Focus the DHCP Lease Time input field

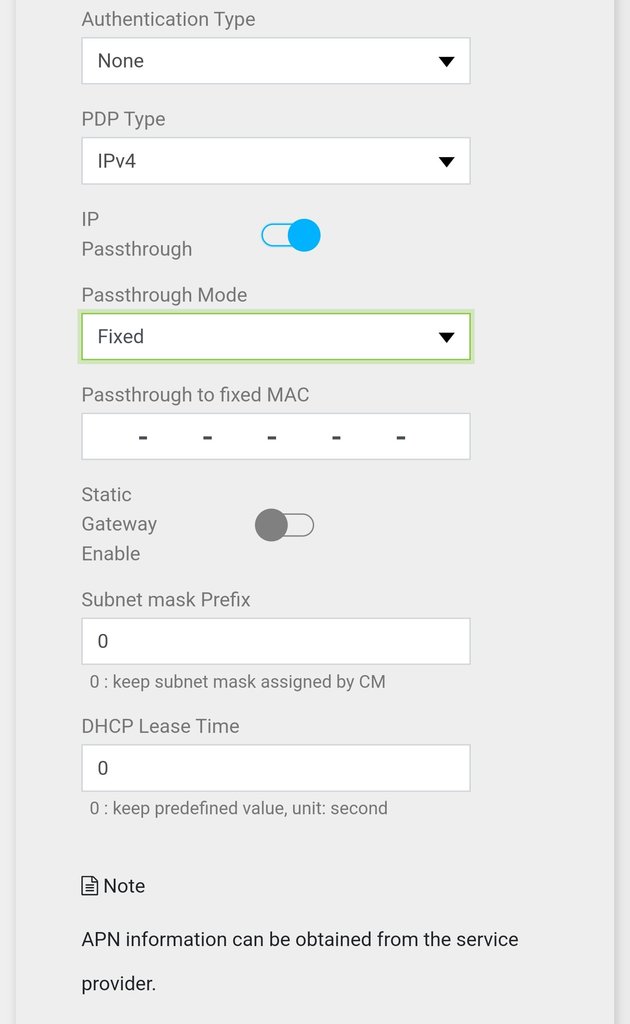coord(275,768)
